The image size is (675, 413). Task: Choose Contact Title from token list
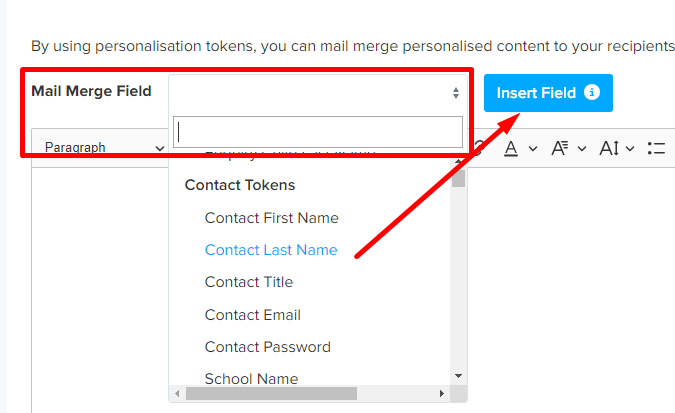(249, 282)
